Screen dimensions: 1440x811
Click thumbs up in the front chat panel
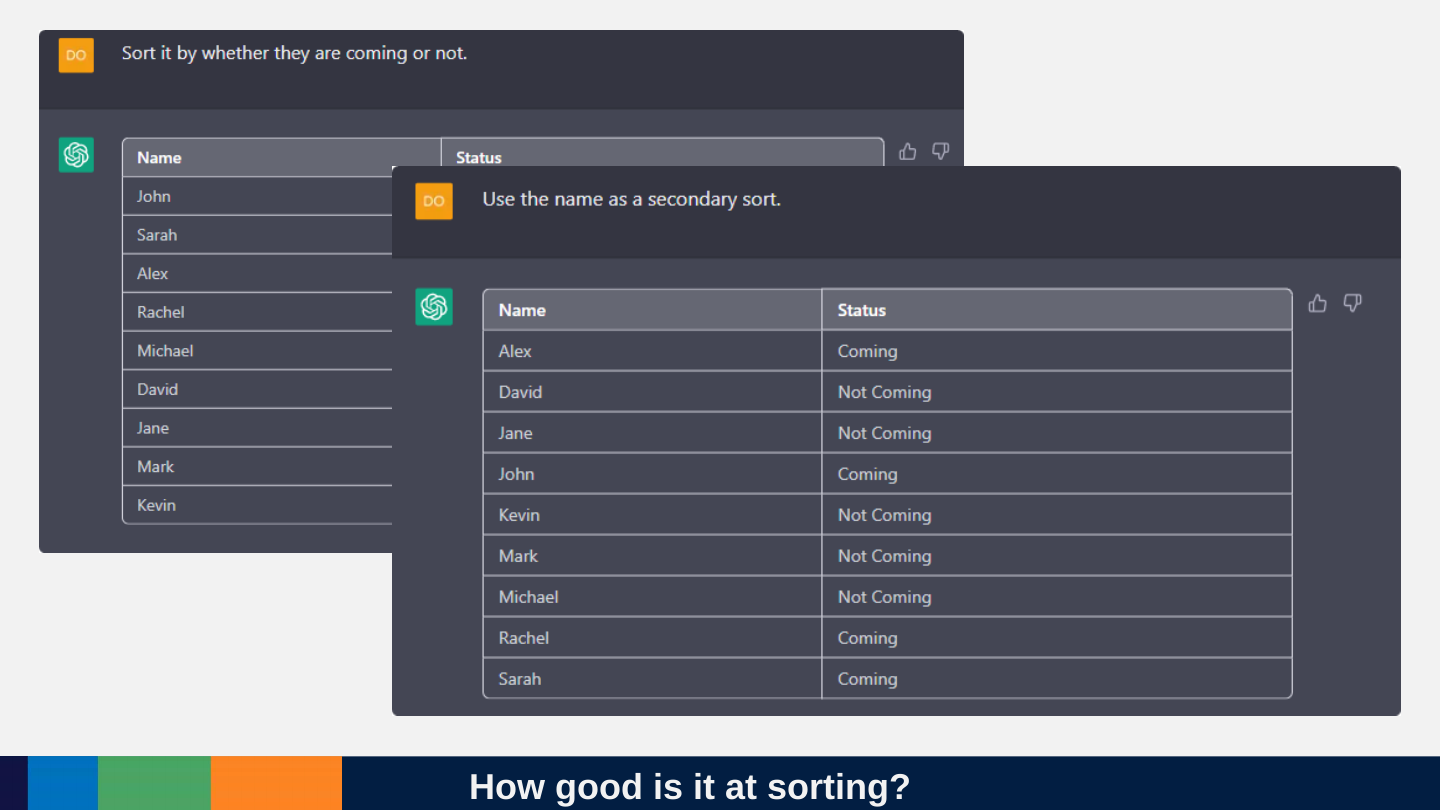(x=1318, y=303)
